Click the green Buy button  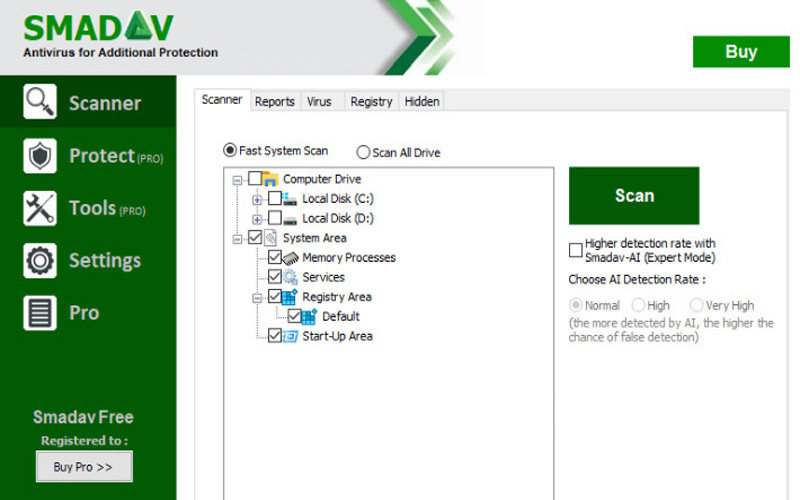coord(741,52)
